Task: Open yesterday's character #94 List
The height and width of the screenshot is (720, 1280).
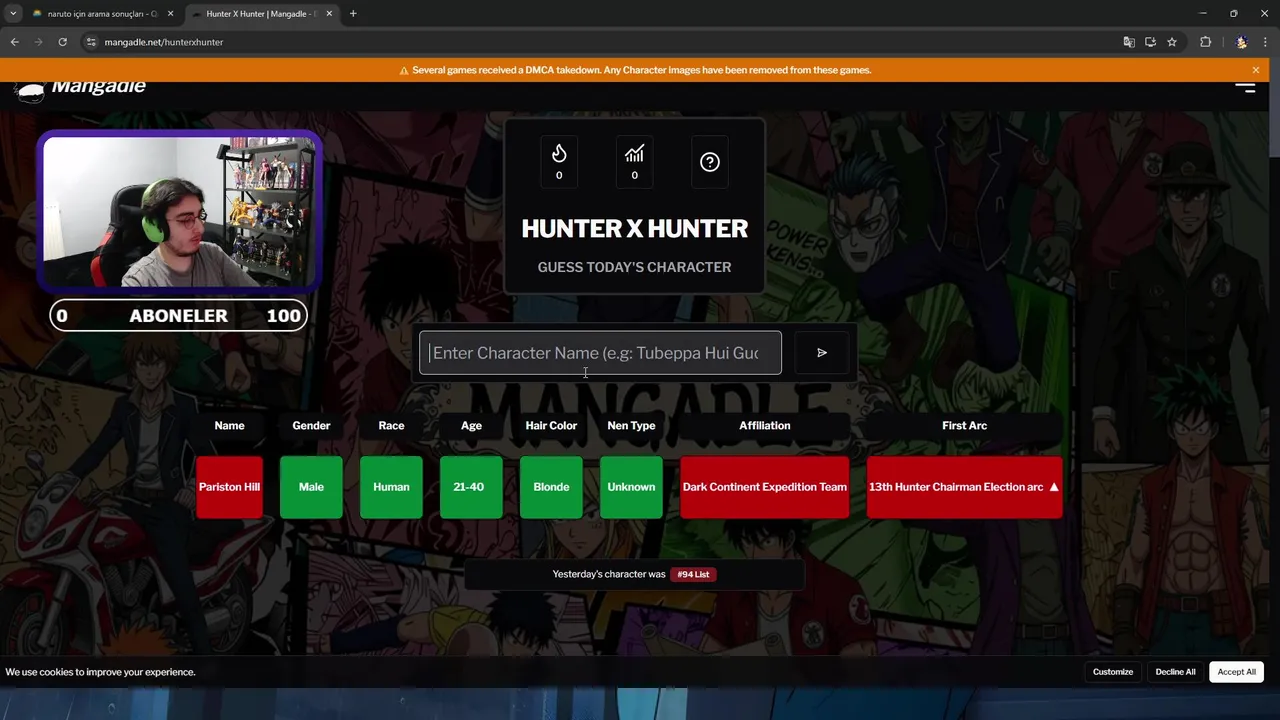Action: click(693, 574)
